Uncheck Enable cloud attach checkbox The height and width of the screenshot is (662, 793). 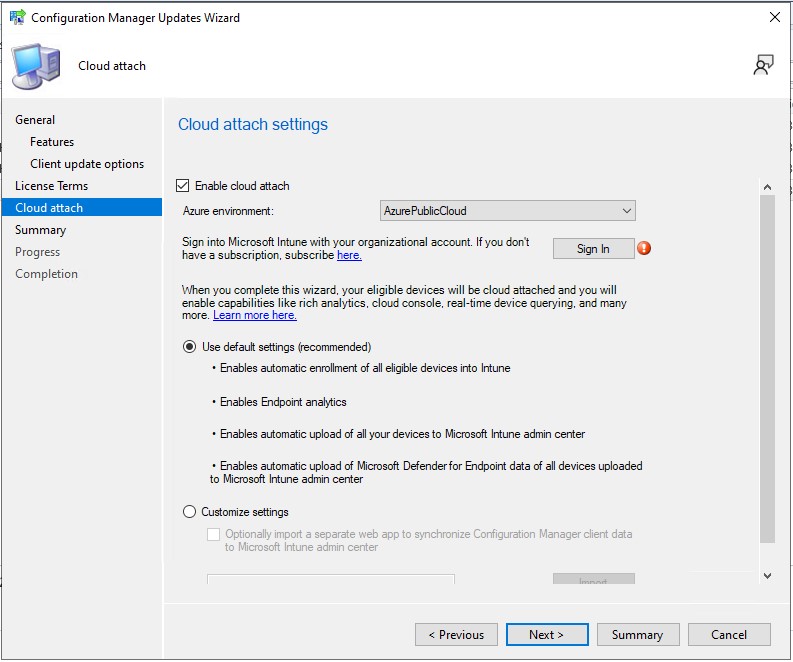click(183, 186)
